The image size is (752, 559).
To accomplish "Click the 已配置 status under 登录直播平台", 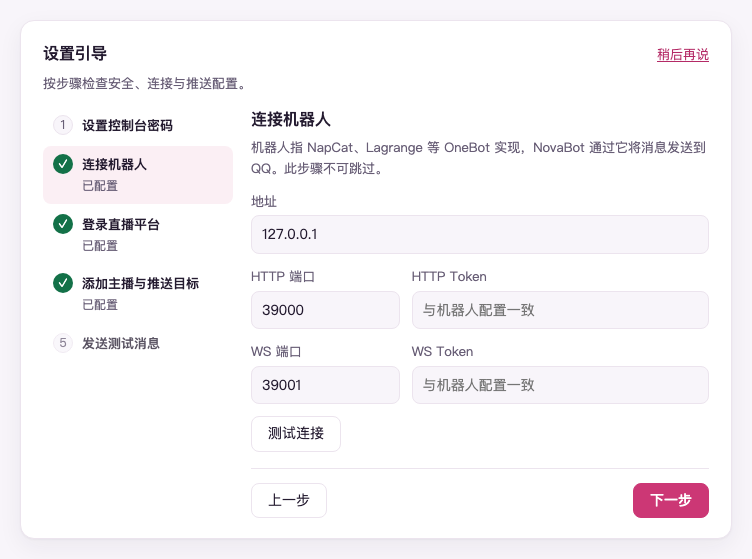I will [x=100, y=245].
